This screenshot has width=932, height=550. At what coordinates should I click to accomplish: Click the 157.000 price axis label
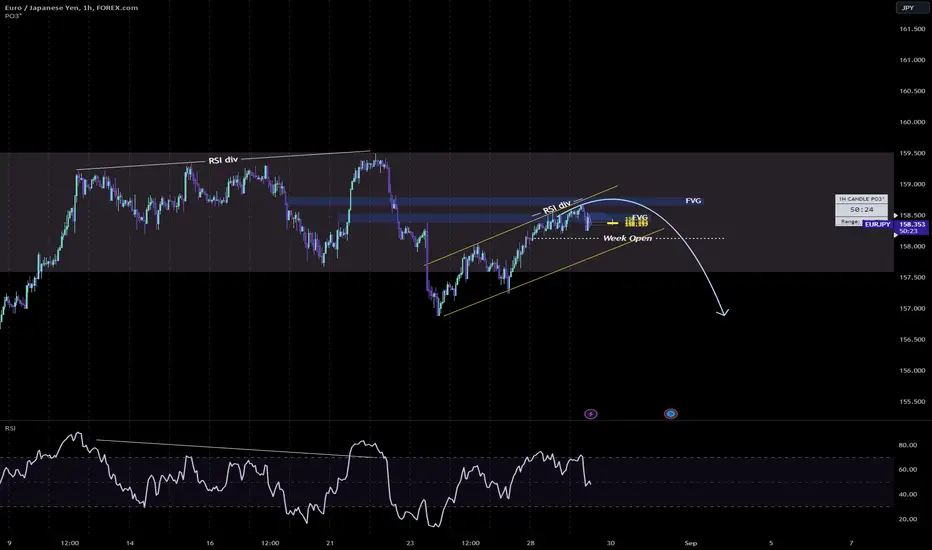[x=912, y=308]
